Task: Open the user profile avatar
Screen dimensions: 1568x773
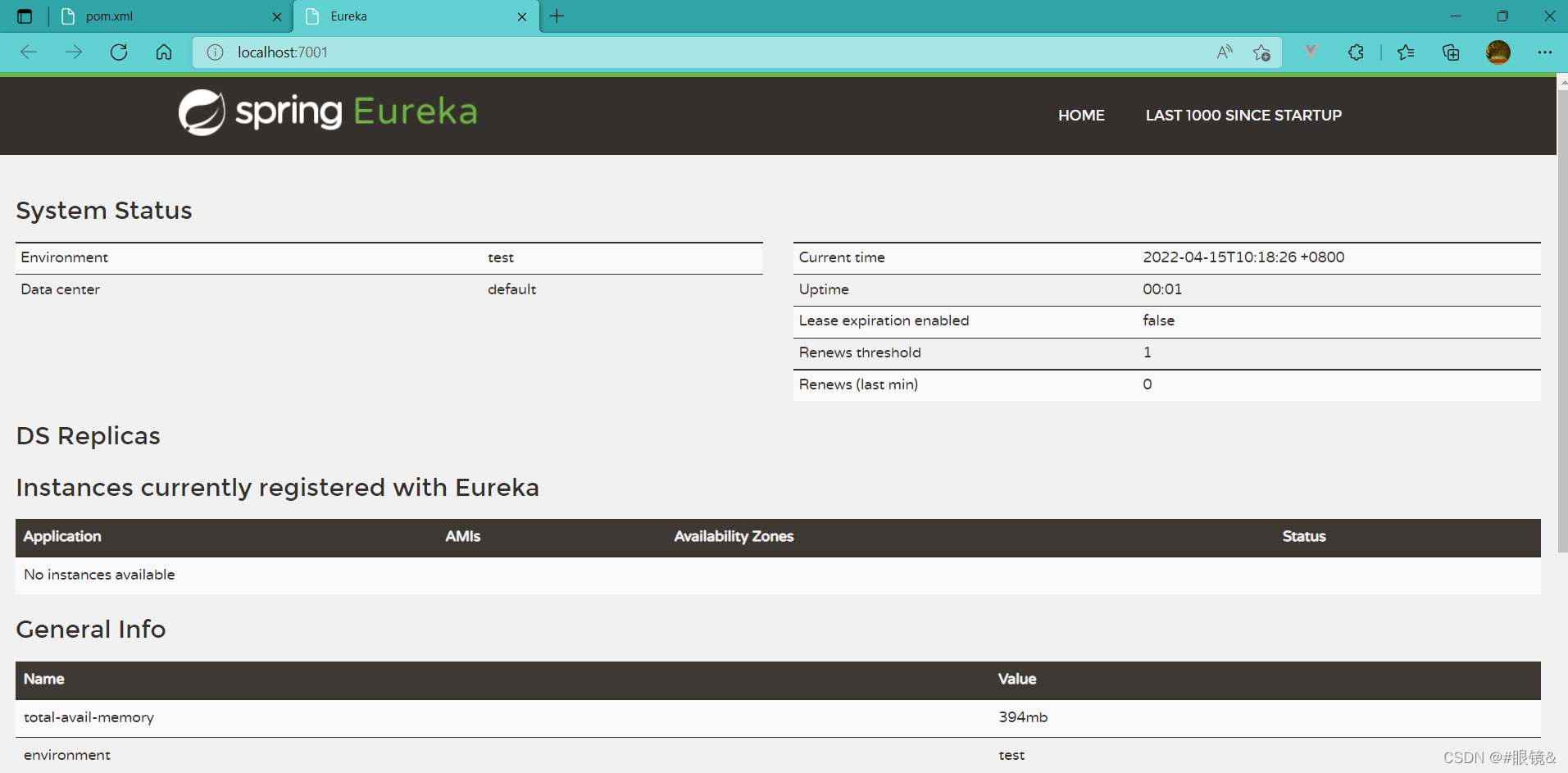Action: [1498, 52]
